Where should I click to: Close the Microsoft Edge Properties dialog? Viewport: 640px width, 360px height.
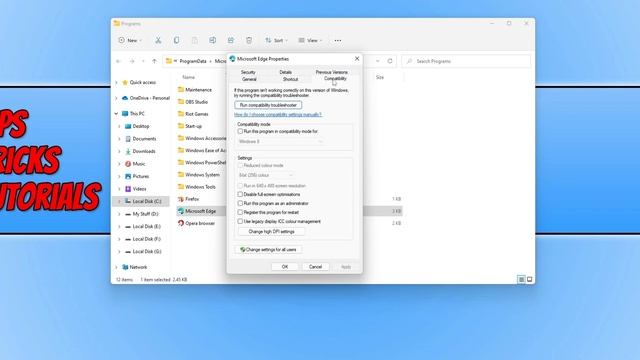tap(357, 59)
